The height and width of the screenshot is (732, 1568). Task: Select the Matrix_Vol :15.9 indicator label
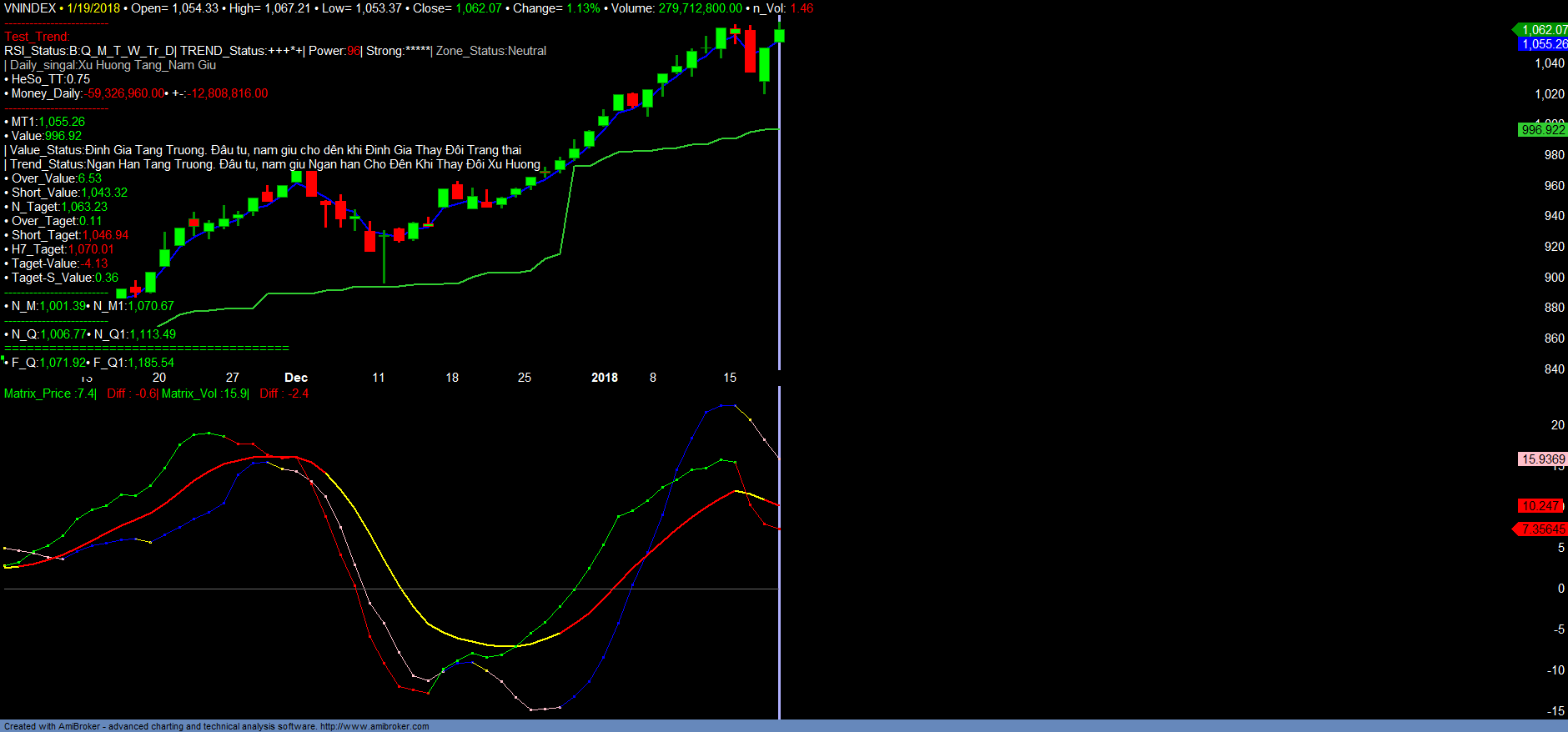coord(204,394)
